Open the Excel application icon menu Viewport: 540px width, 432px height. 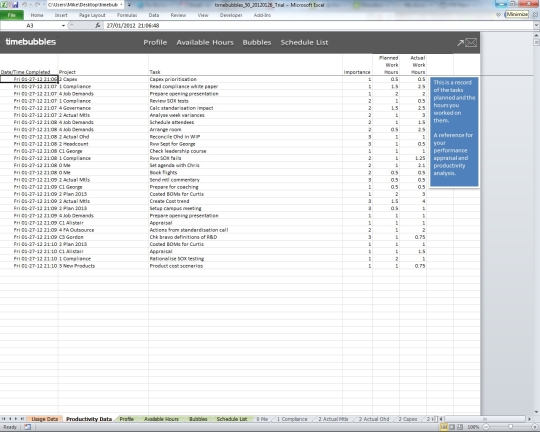(5, 5)
